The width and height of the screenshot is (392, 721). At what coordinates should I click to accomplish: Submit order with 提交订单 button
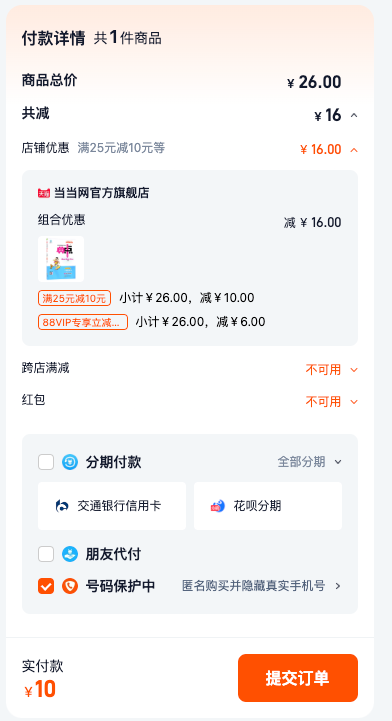298,678
